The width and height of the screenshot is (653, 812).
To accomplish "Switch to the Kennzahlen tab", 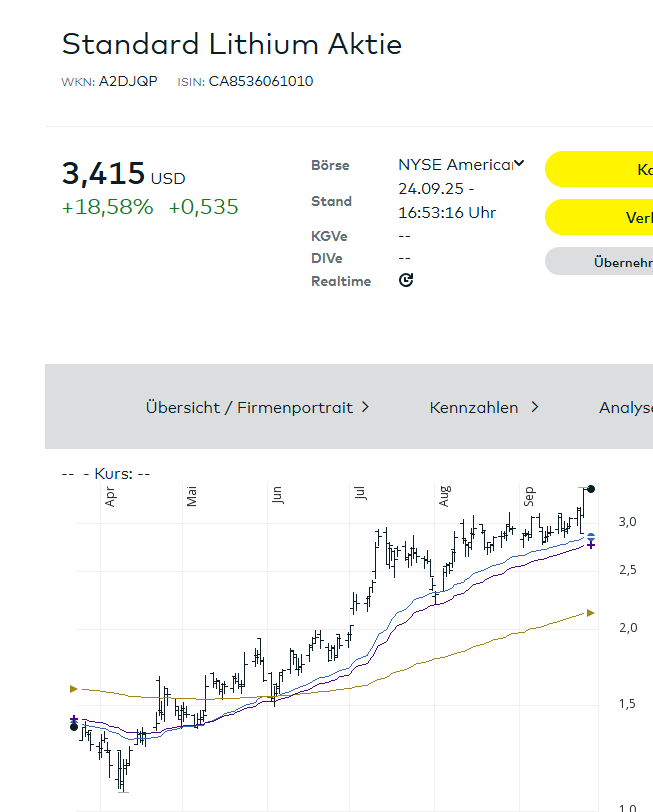I will (474, 408).
